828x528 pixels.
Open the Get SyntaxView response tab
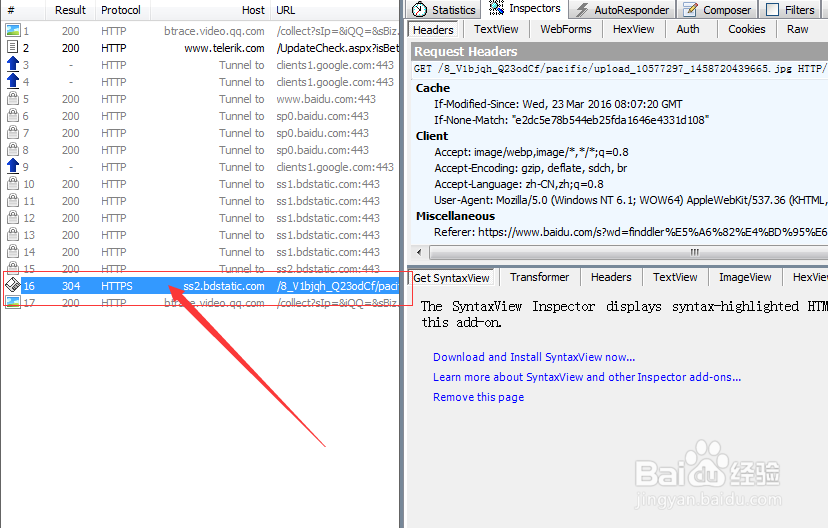pos(451,278)
